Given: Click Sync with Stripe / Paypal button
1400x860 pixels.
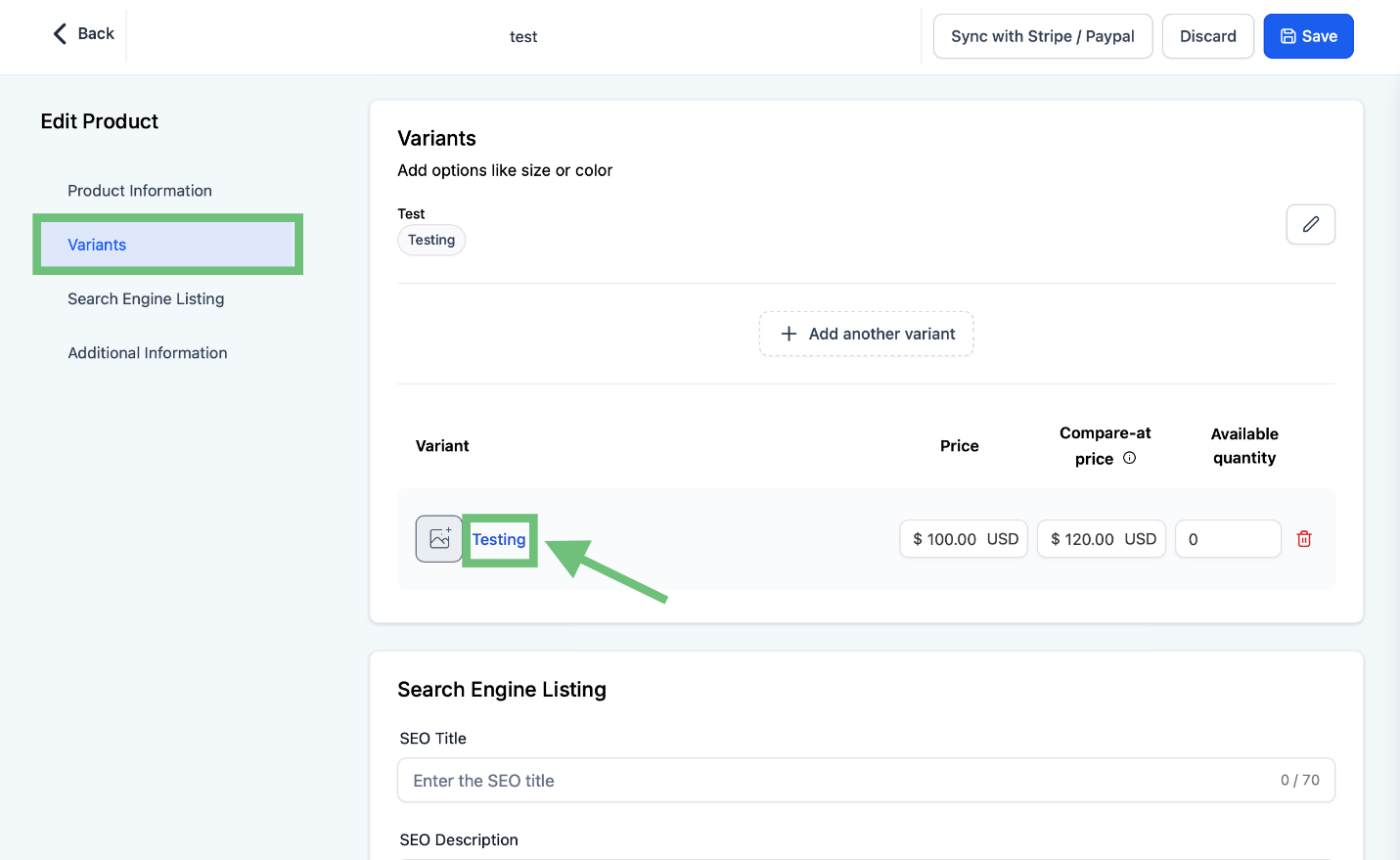Looking at the screenshot, I should point(1043,36).
